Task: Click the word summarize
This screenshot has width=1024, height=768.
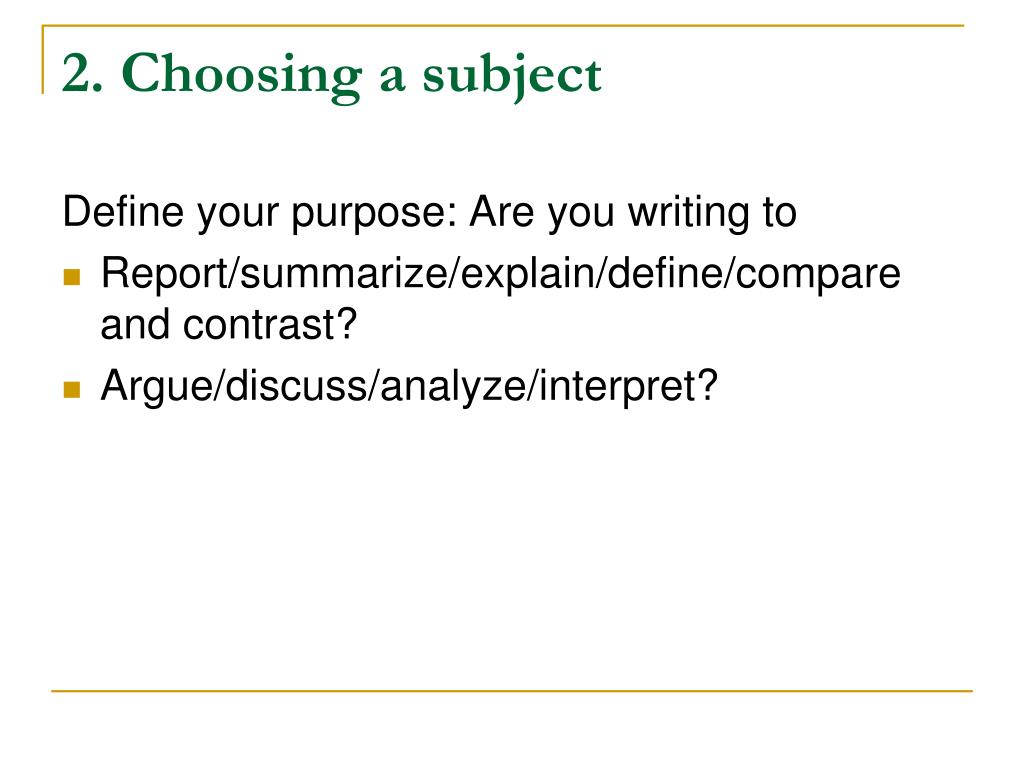Action: (344, 273)
